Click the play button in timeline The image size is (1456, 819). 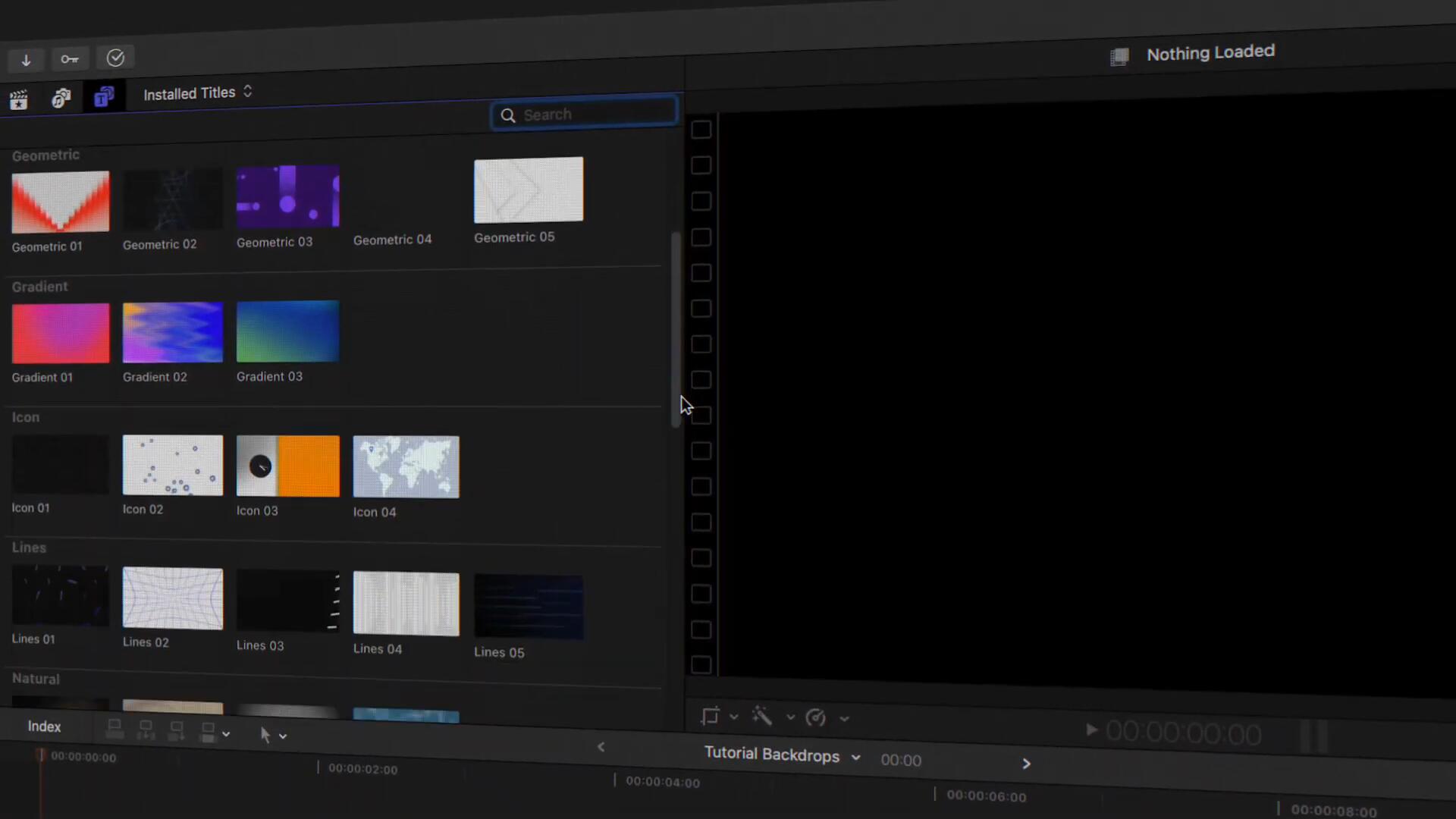[1091, 730]
